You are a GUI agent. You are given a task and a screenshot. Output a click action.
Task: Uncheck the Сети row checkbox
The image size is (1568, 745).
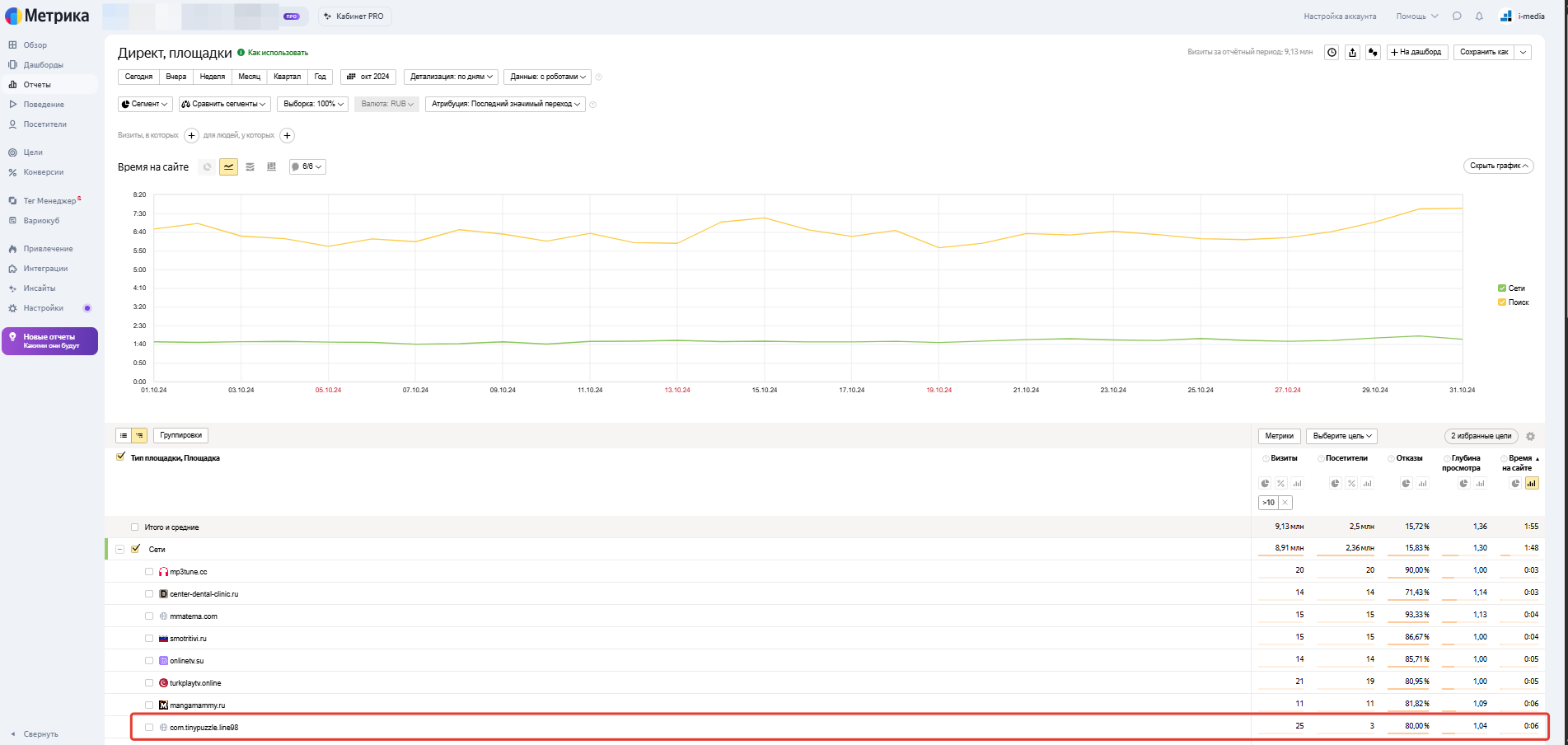136,549
